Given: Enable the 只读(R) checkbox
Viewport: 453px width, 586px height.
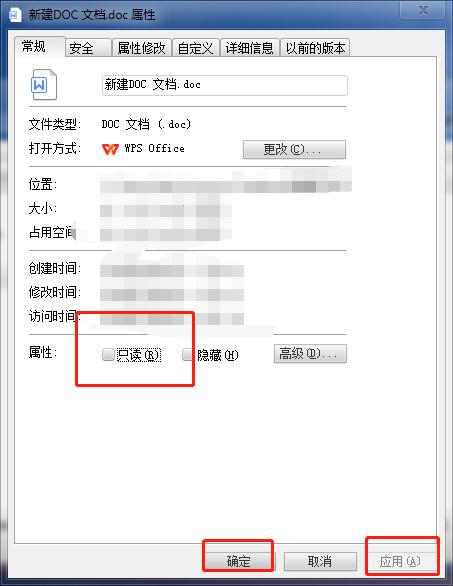Looking at the screenshot, I should [108, 354].
